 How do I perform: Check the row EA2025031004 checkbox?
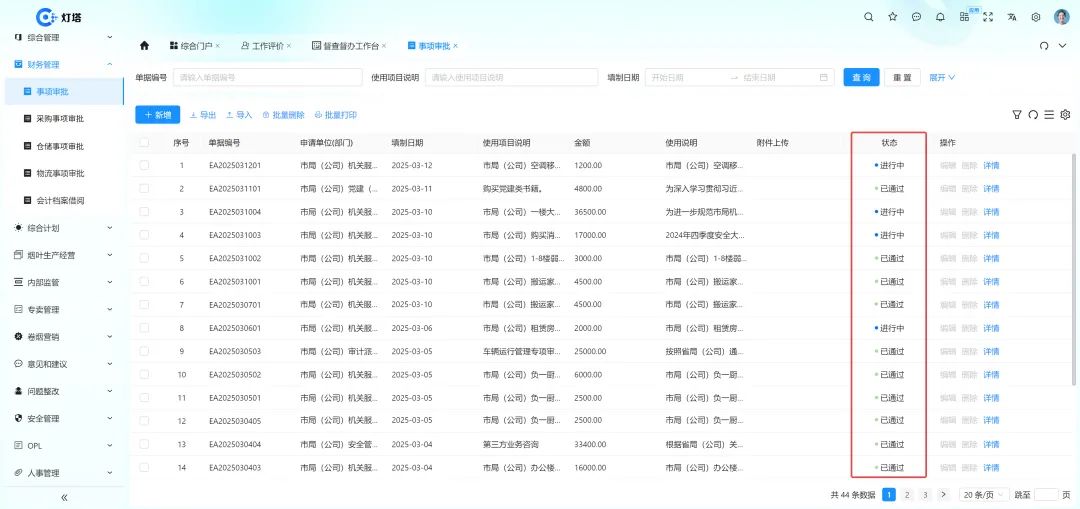[x=144, y=212]
